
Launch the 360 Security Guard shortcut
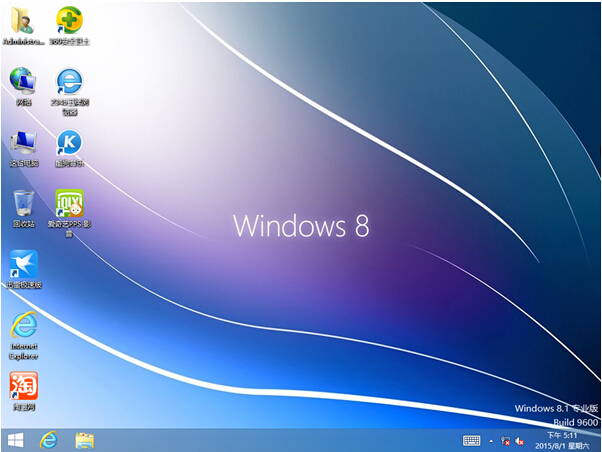(x=69, y=22)
